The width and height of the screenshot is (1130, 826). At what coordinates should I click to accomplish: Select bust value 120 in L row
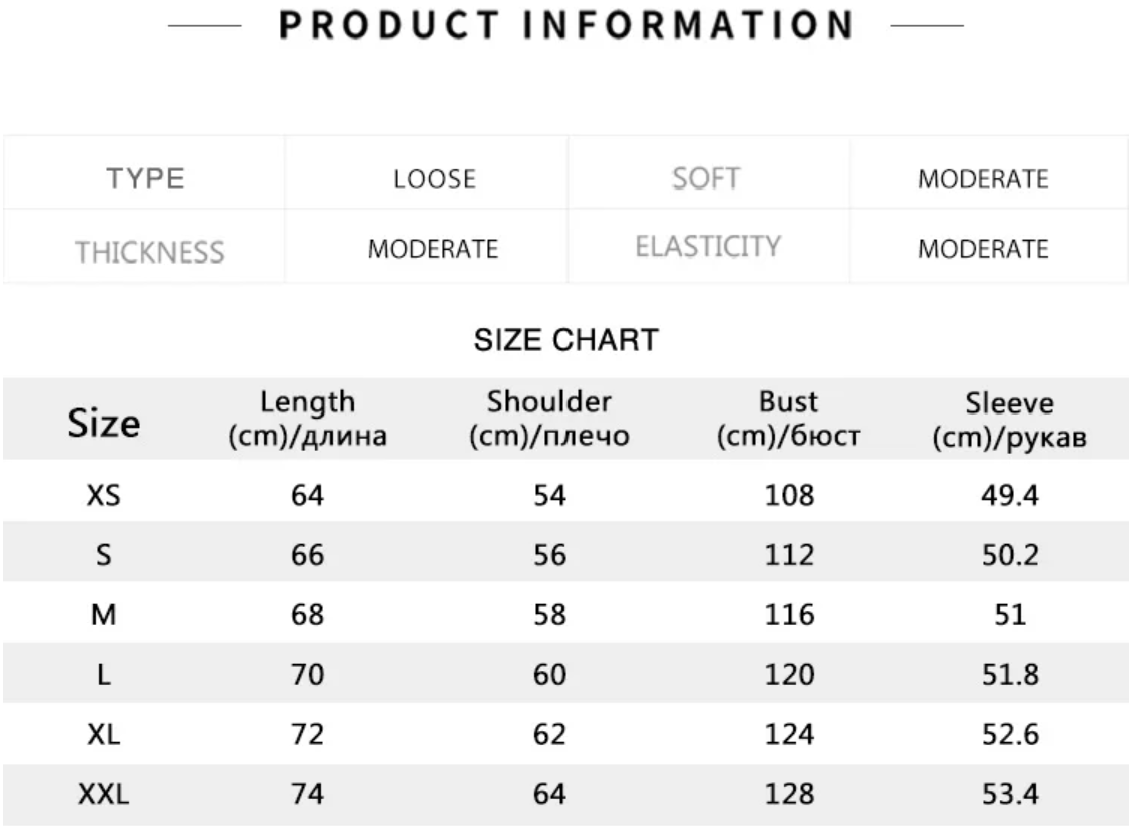click(789, 675)
